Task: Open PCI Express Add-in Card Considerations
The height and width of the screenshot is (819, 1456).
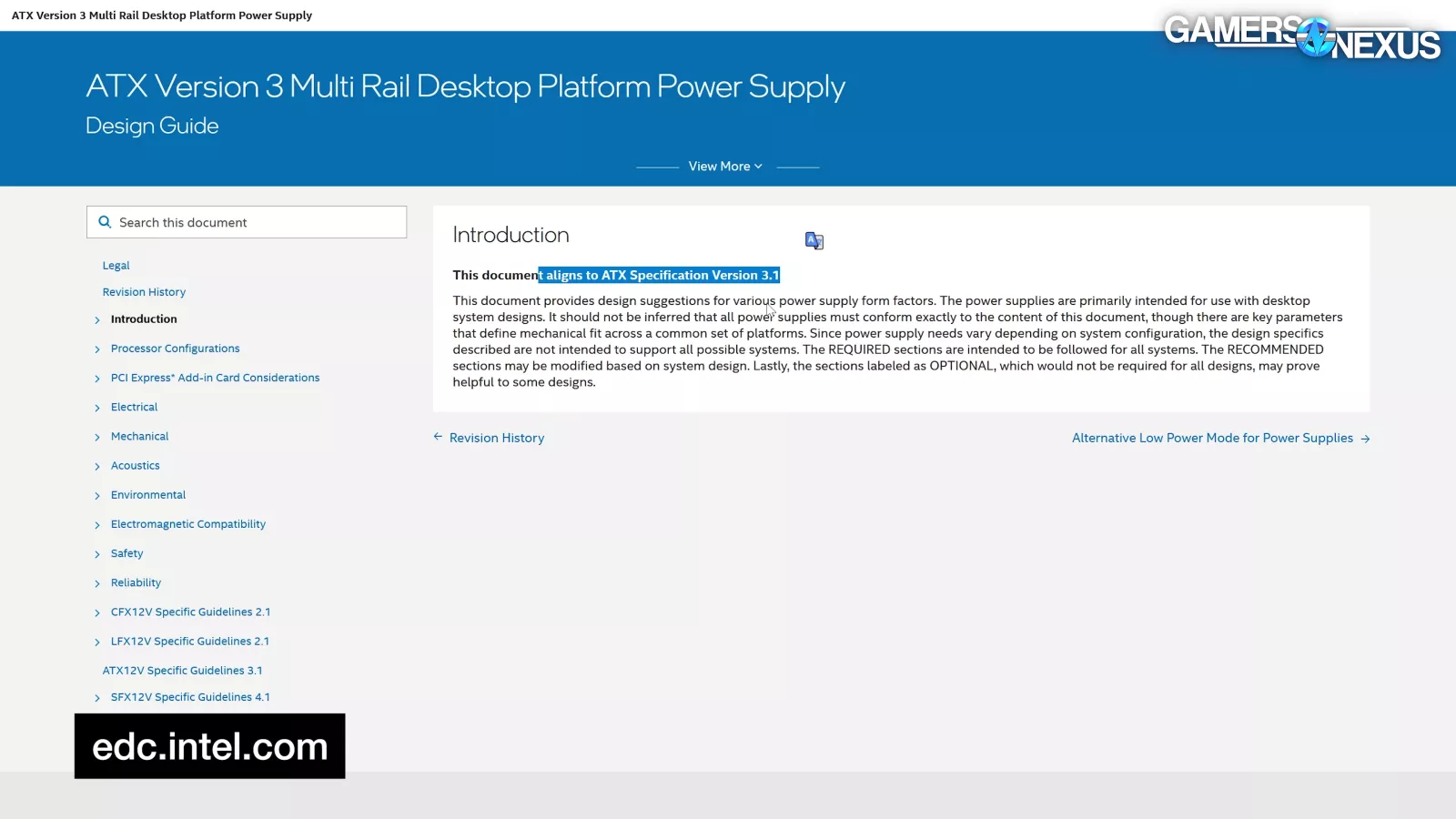Action: tap(215, 378)
